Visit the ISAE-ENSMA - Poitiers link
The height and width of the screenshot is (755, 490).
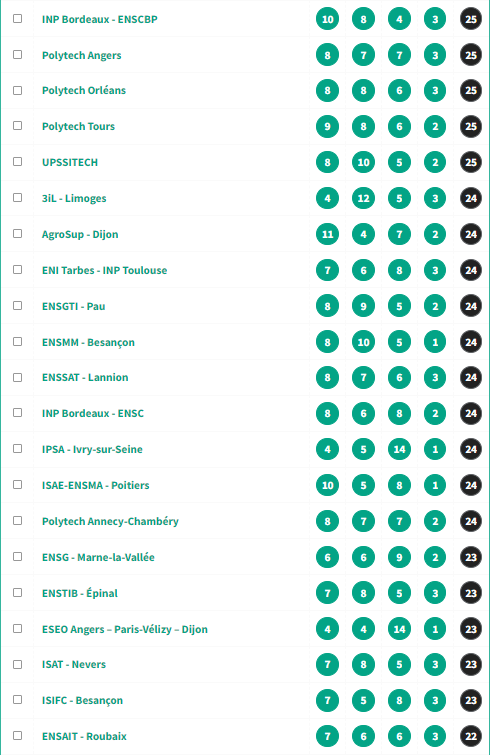tap(96, 485)
